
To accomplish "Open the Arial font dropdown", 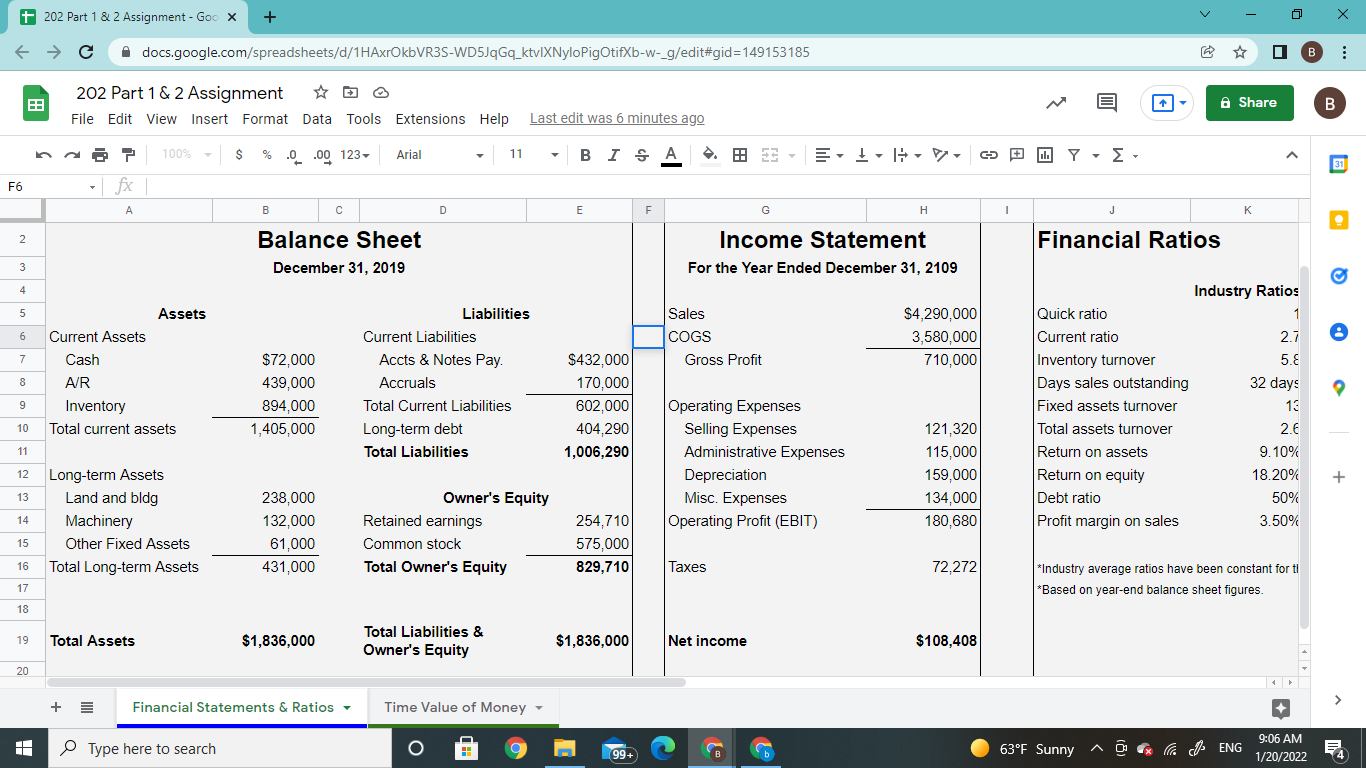I will click(440, 155).
